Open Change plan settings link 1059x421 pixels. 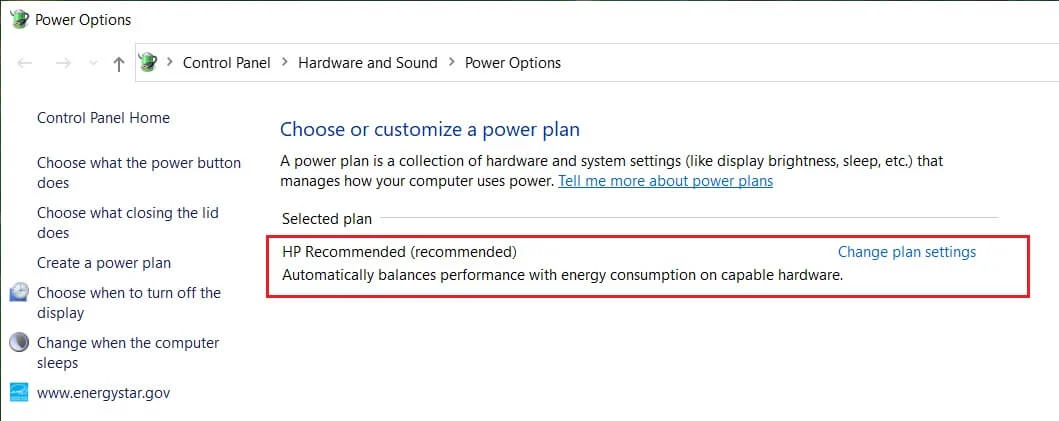tap(906, 252)
